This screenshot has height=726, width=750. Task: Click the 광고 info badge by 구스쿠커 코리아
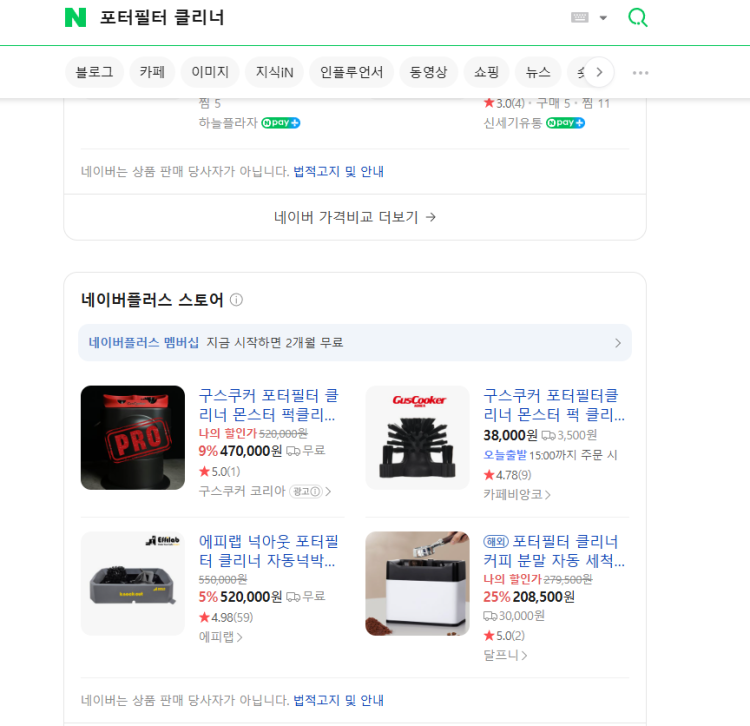pos(306,491)
